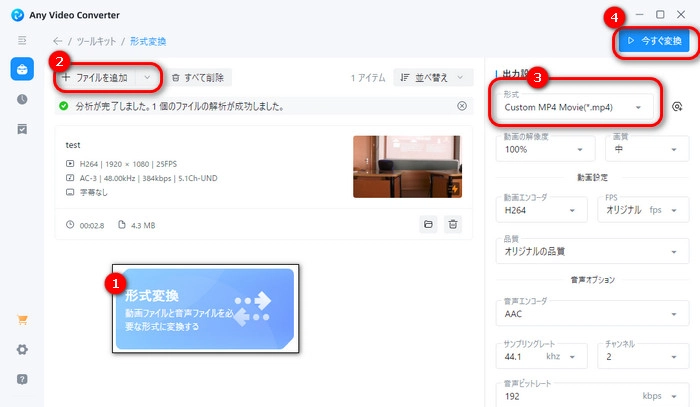Viewport: 700px width, 407px height.
Task: Minimize the Any Video Converter window
Action: pos(639,14)
